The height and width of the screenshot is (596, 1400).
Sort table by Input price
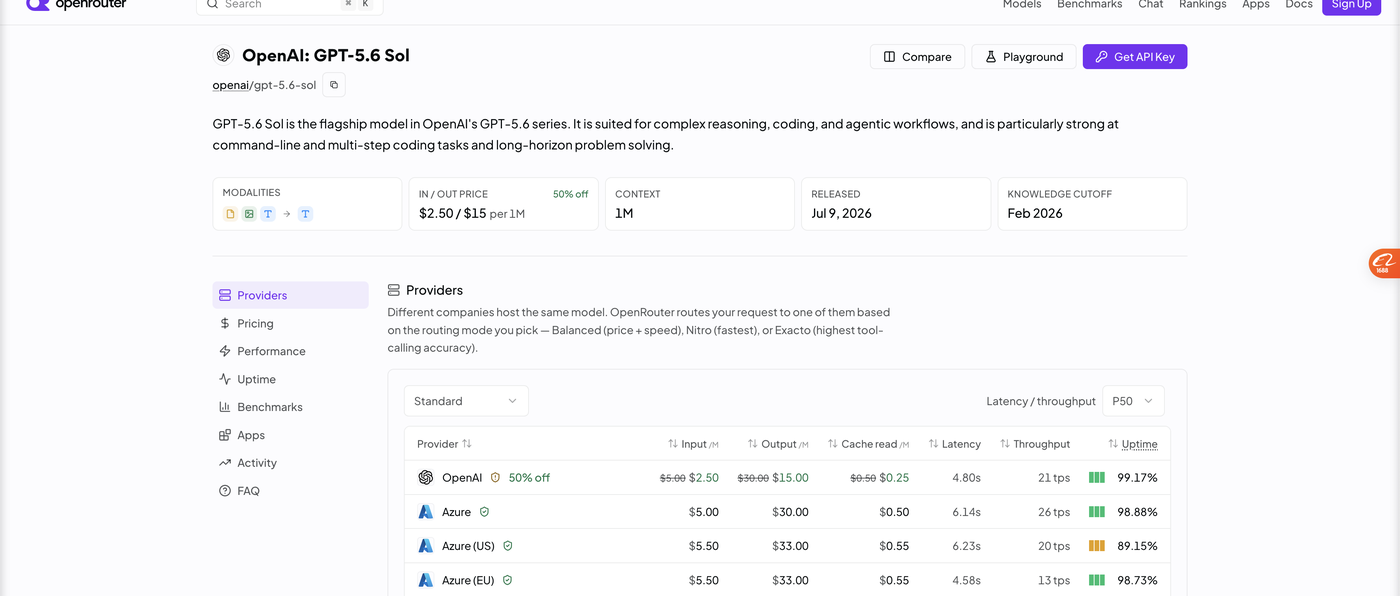click(x=693, y=444)
